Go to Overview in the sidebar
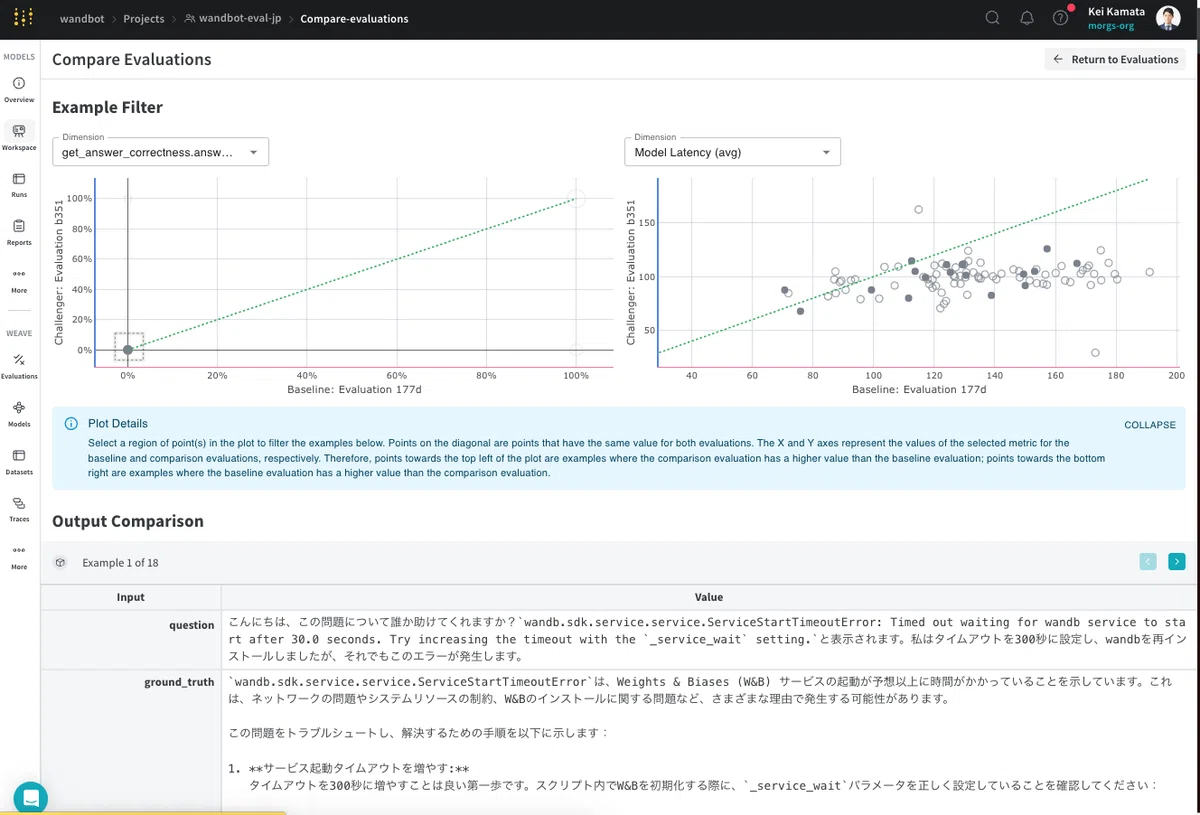Image resolution: width=1200 pixels, height=815 pixels. pyautogui.click(x=19, y=90)
